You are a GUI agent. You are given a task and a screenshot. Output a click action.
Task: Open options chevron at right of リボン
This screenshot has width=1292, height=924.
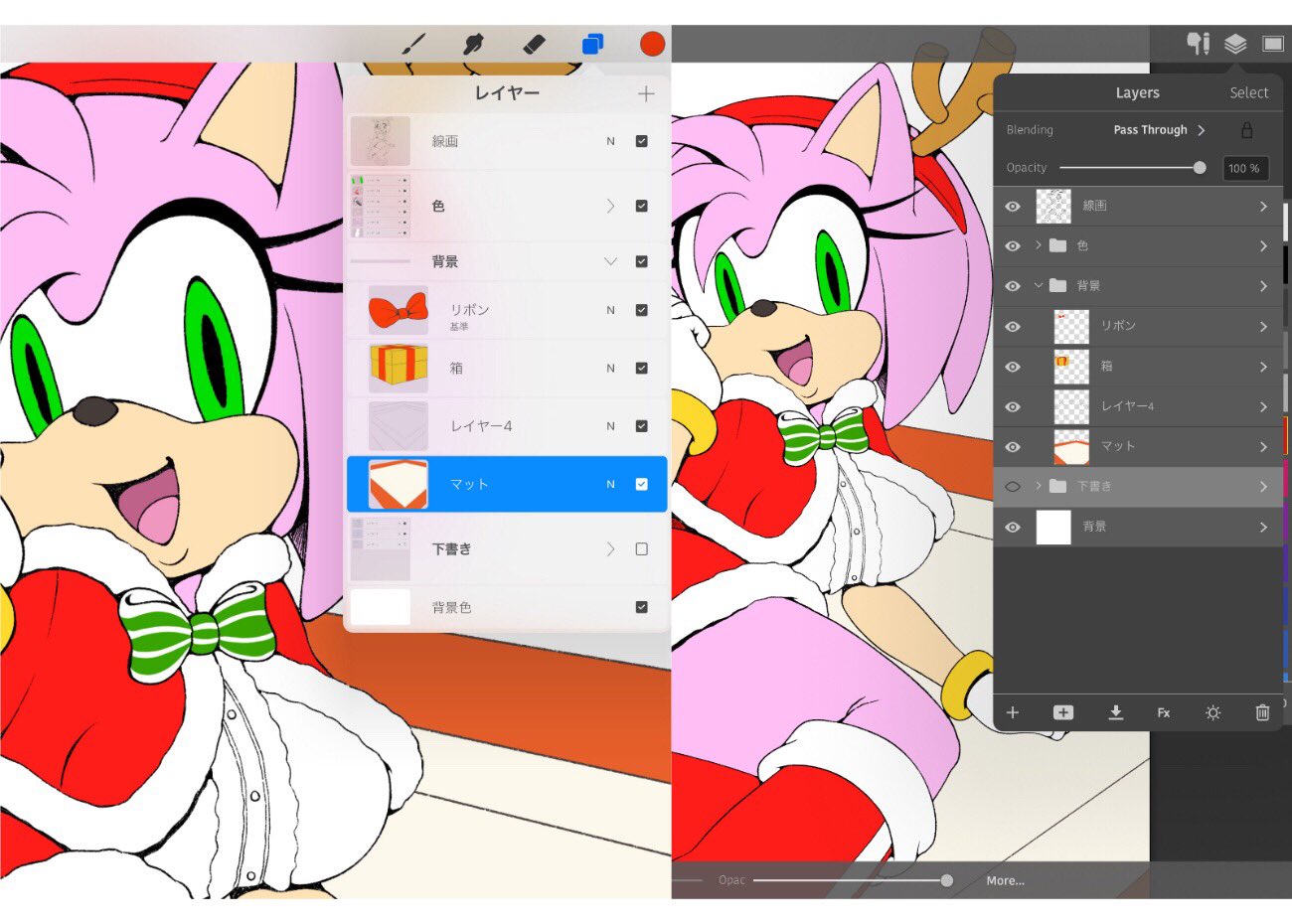click(1263, 327)
